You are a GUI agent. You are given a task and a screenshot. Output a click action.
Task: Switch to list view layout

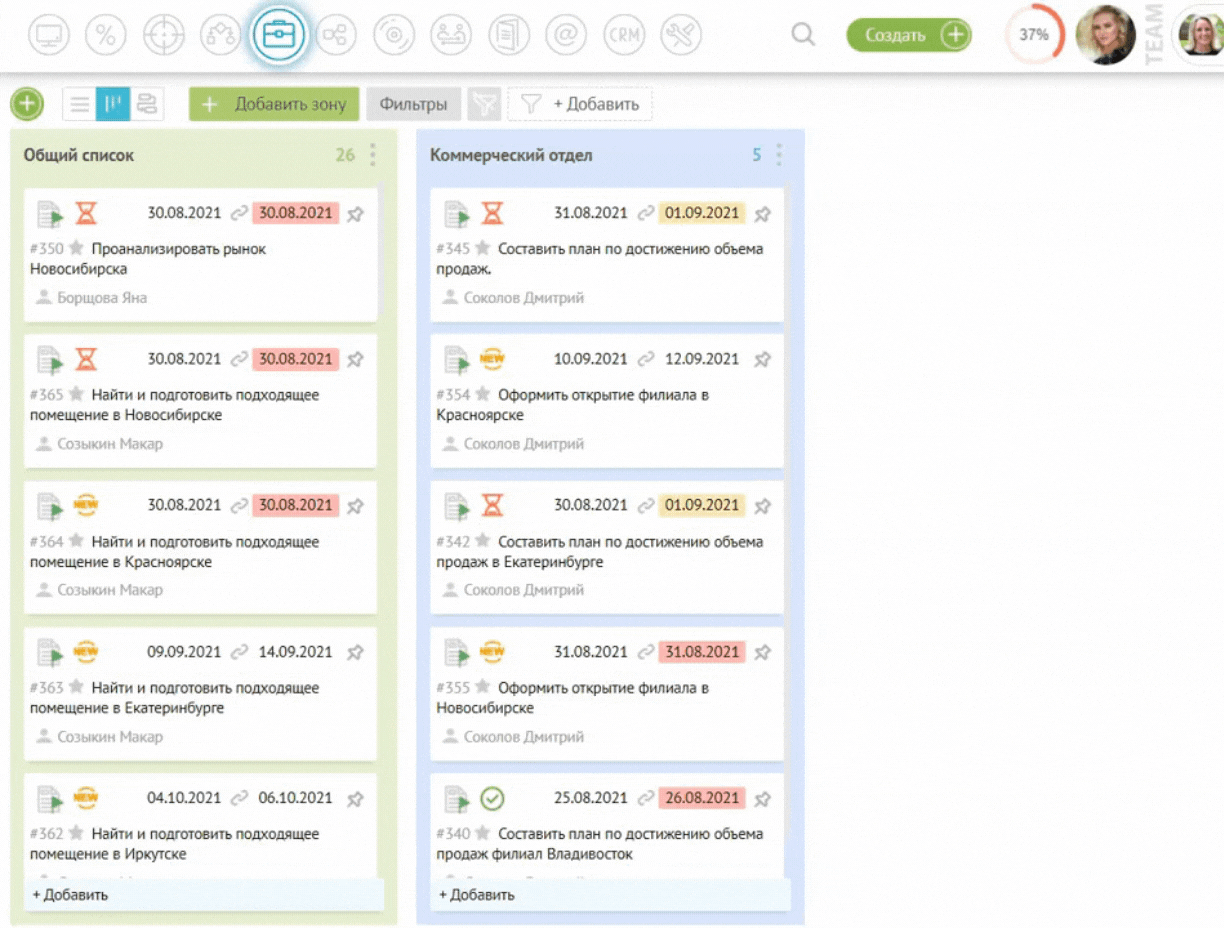click(x=80, y=104)
